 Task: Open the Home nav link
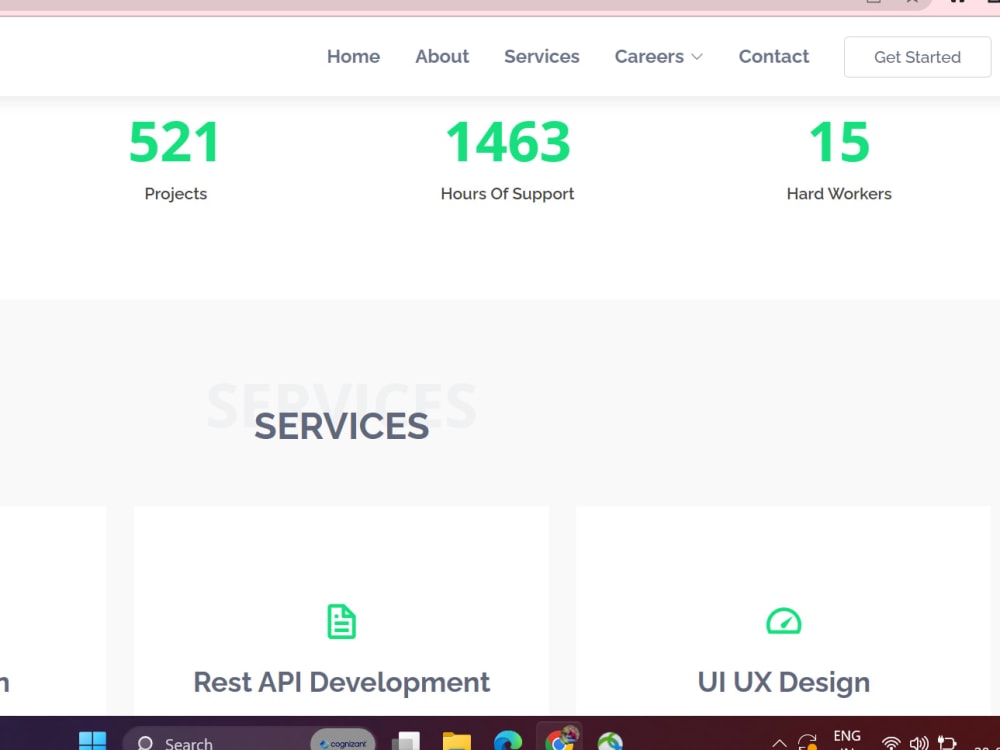[353, 57]
